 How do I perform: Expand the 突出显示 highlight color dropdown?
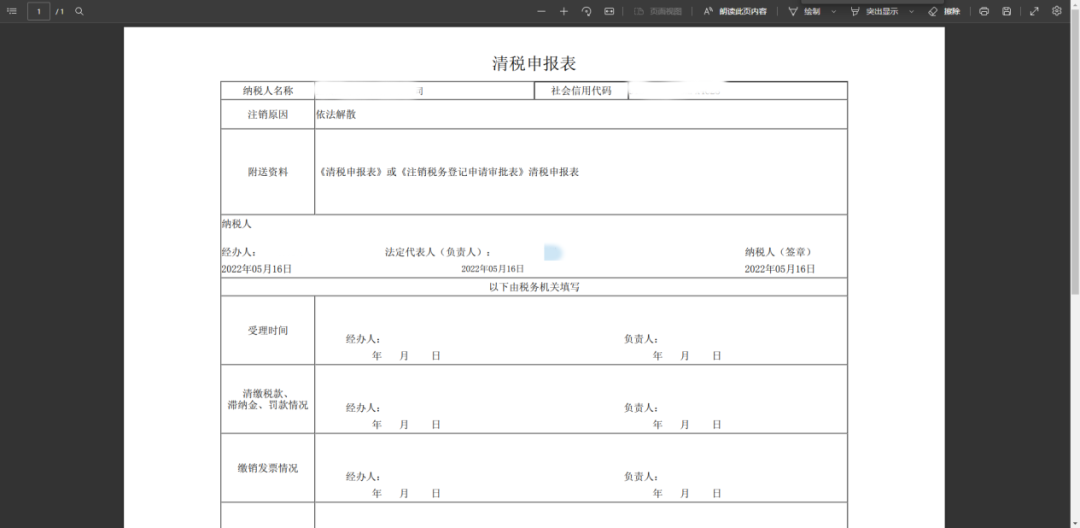(911, 11)
